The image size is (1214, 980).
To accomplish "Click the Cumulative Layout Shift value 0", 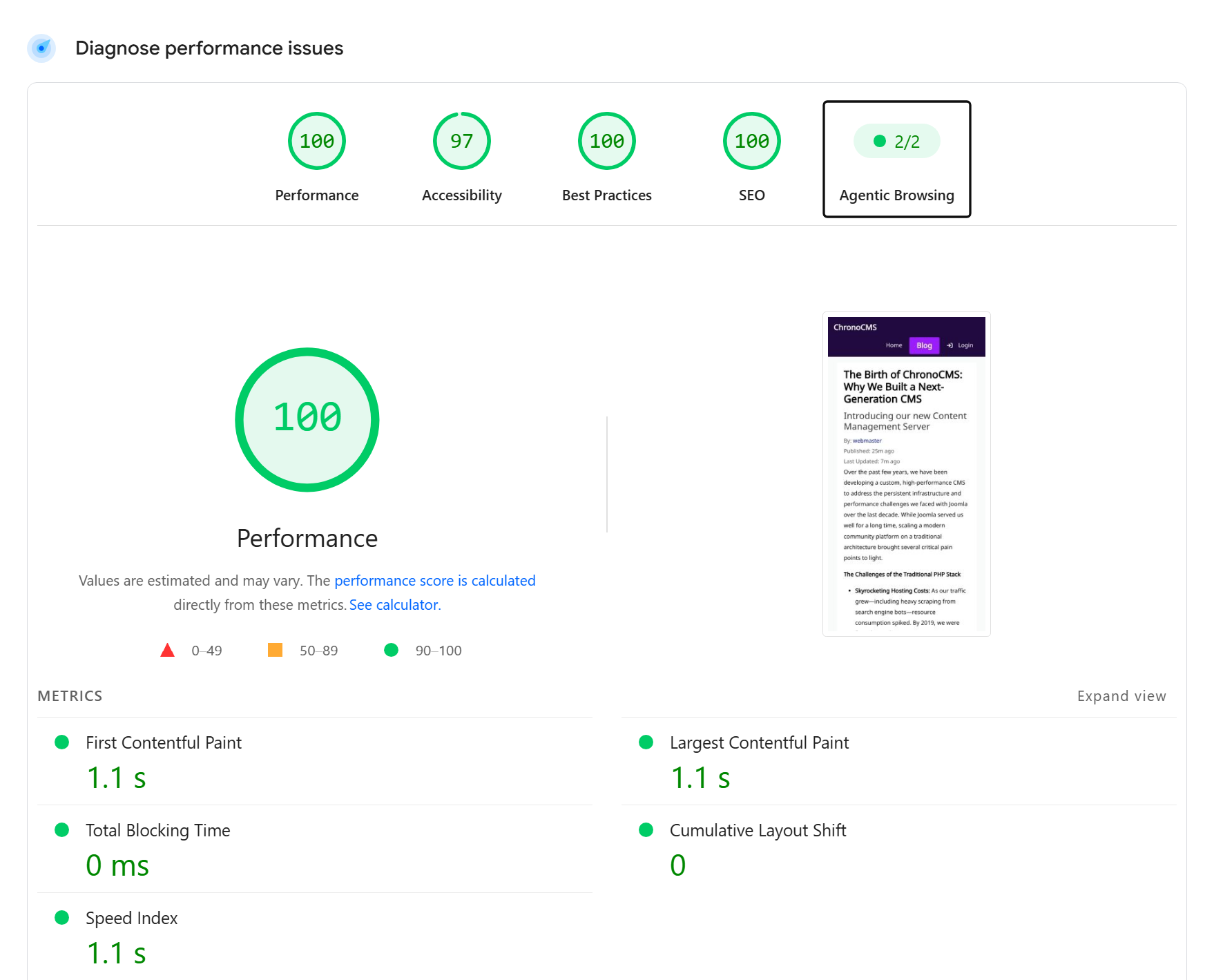I will [678, 865].
